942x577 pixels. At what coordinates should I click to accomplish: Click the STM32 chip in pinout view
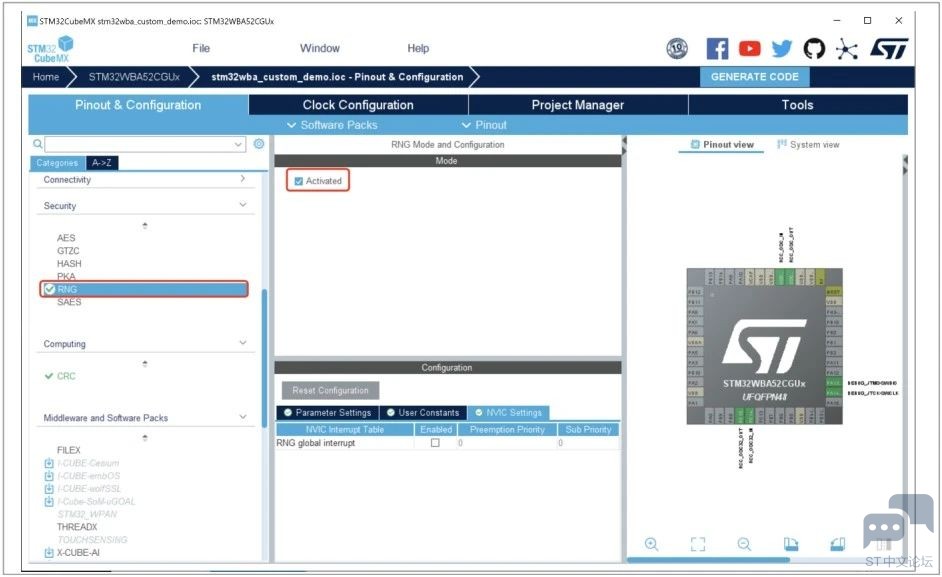click(764, 346)
